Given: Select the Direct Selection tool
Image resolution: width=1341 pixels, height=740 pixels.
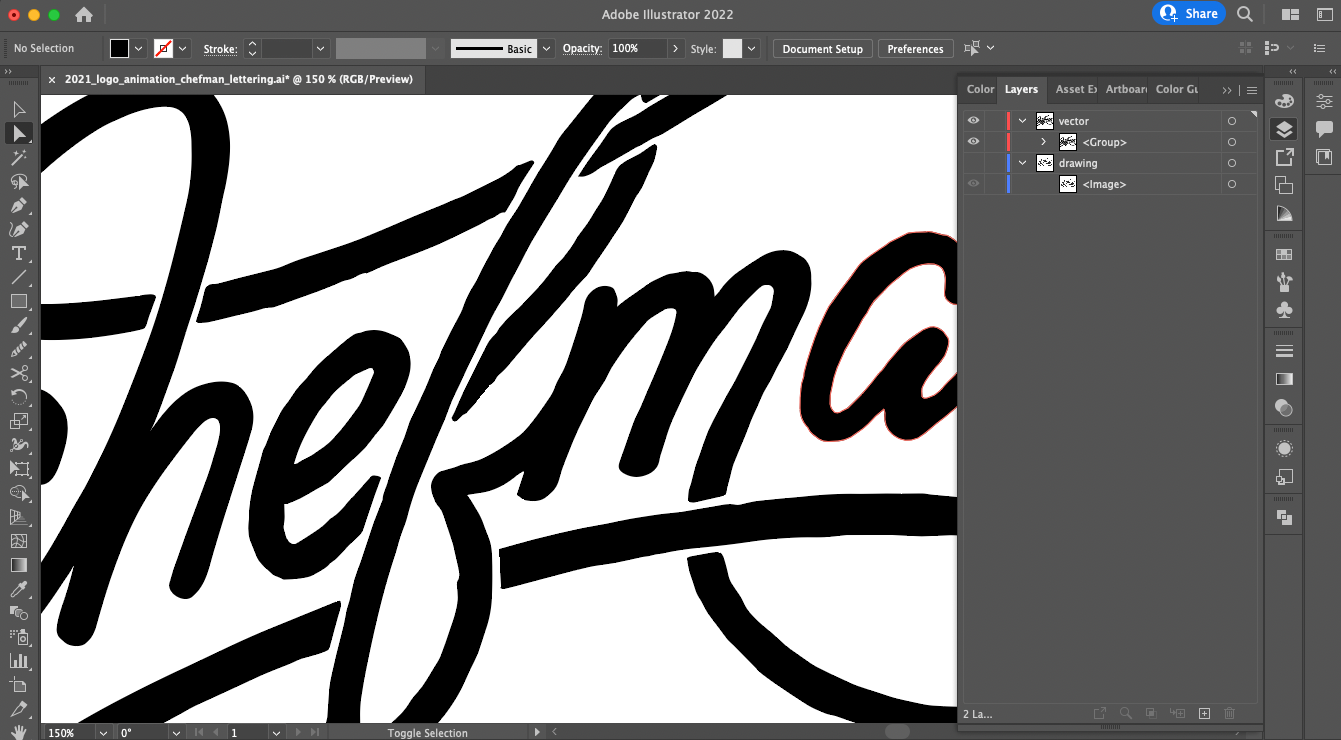Looking at the screenshot, I should [19, 132].
